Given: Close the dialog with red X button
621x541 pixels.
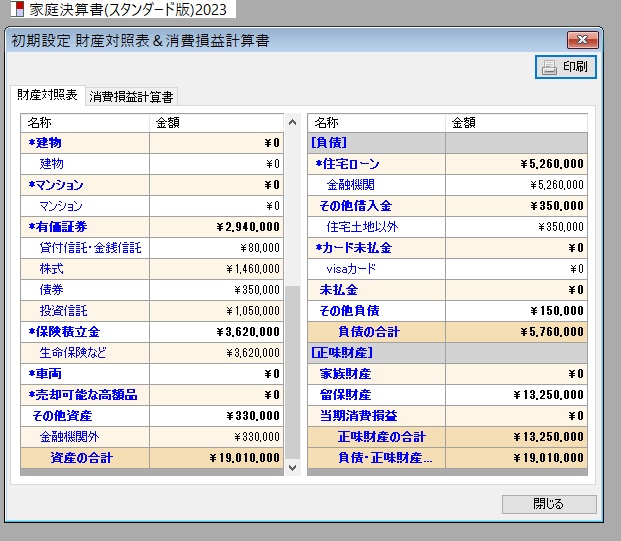Looking at the screenshot, I should click(582, 41).
